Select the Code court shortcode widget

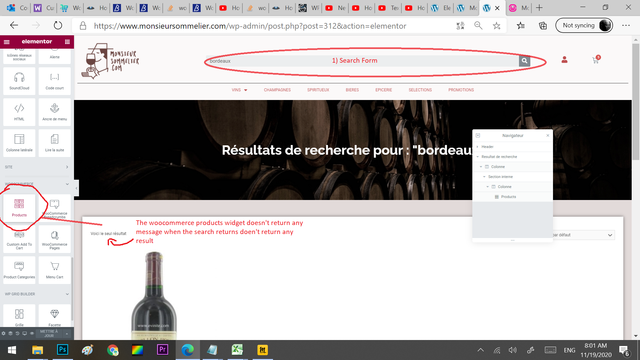[x=55, y=80]
